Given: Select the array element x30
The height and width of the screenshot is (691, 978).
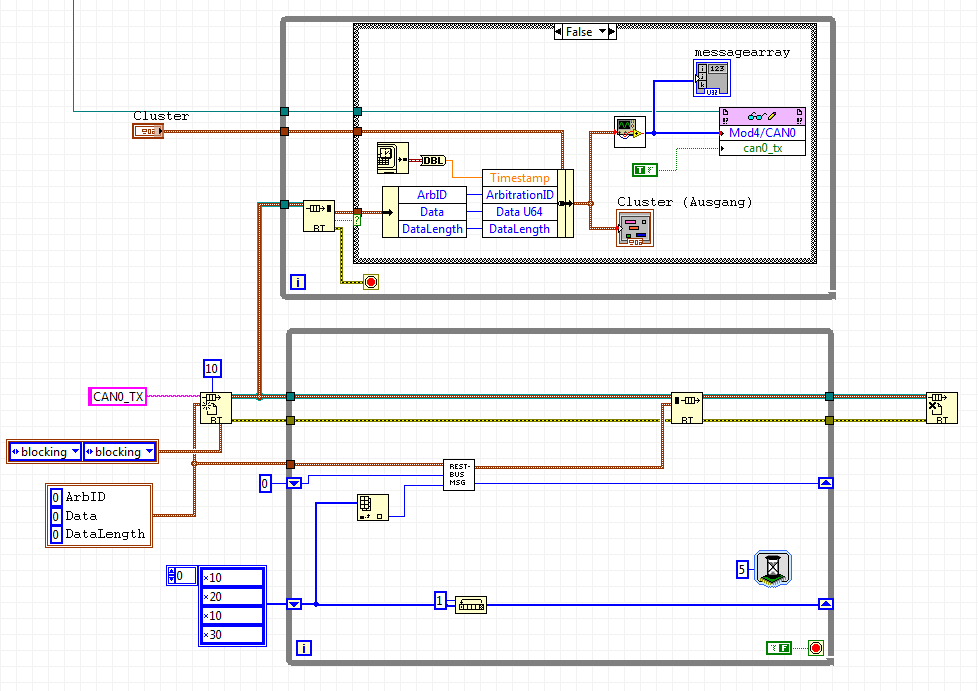Looking at the screenshot, I should tap(233, 634).
